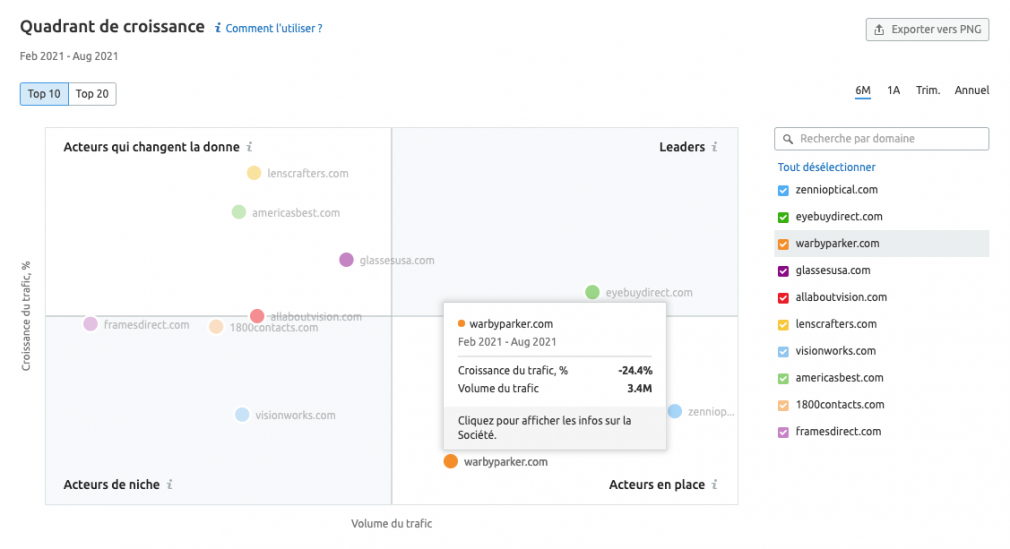Select the warbyparker.com orange data point
This screenshot has height=549, width=1010.
click(x=451, y=461)
